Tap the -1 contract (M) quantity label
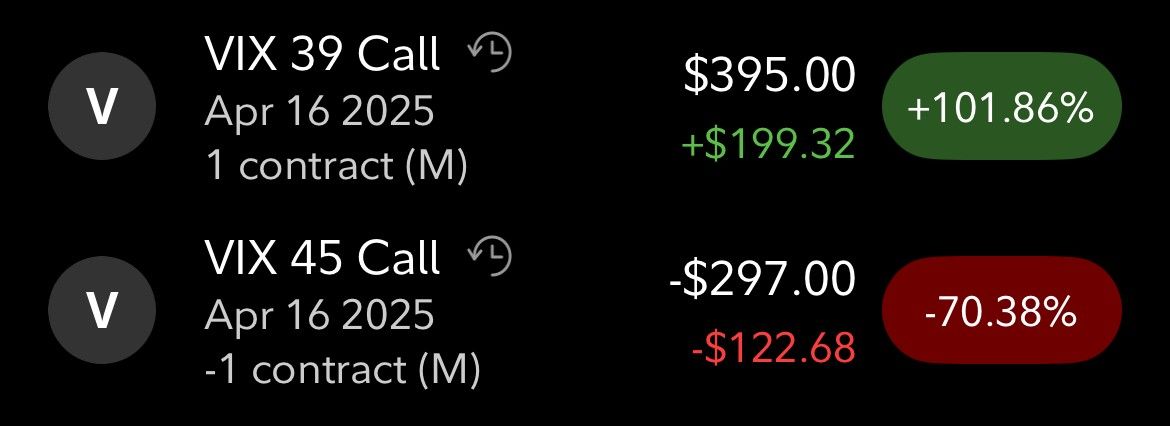The height and width of the screenshot is (426, 1170). tap(342, 369)
